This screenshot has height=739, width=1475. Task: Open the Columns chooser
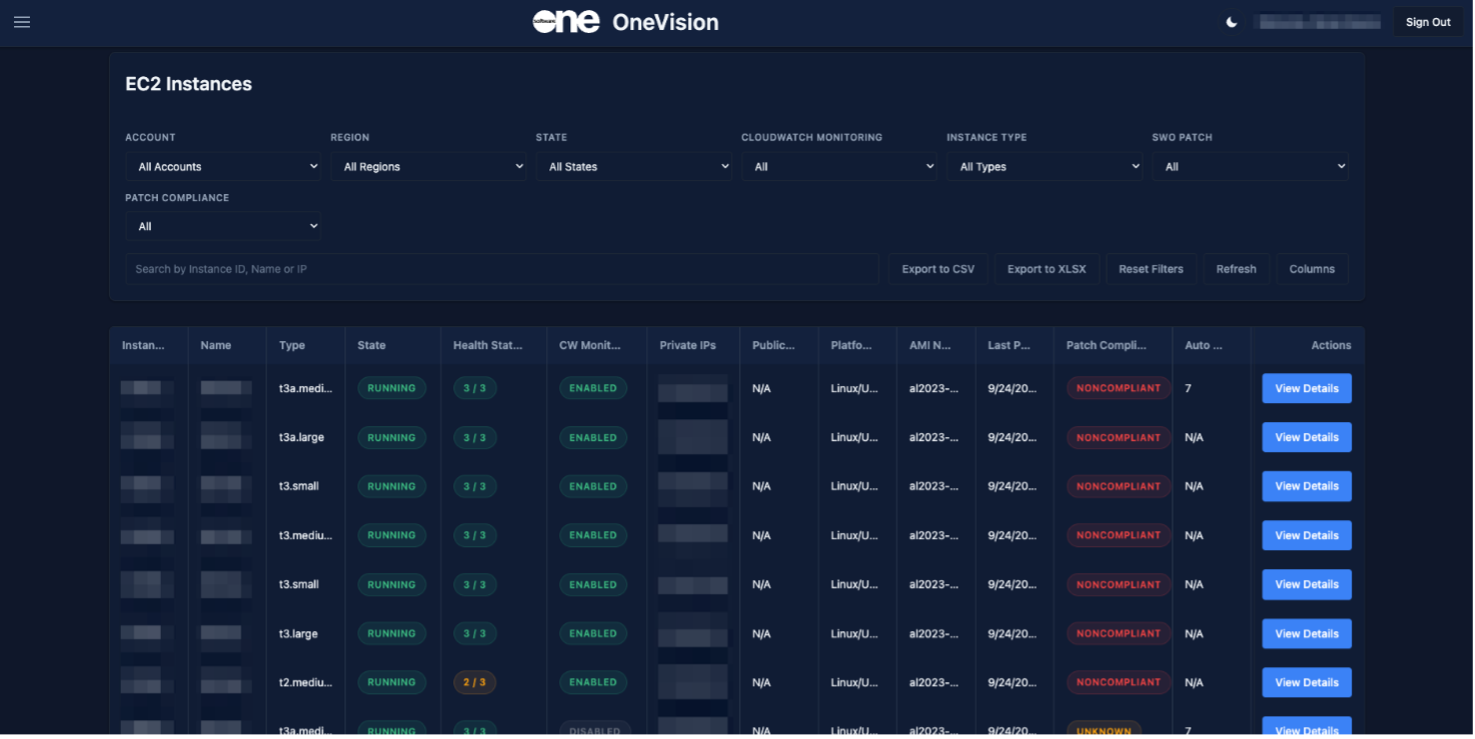point(1312,269)
